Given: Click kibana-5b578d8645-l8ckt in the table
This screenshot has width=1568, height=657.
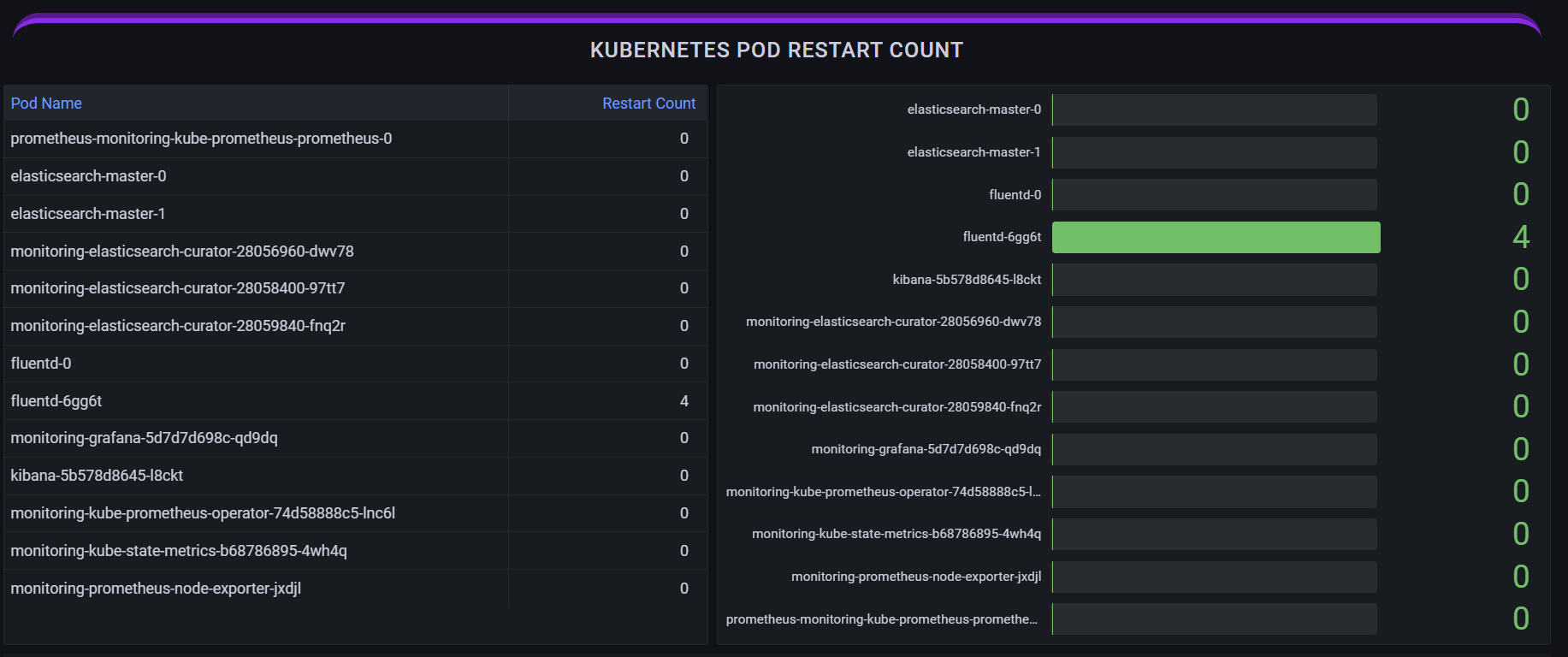Looking at the screenshot, I should 97,476.
